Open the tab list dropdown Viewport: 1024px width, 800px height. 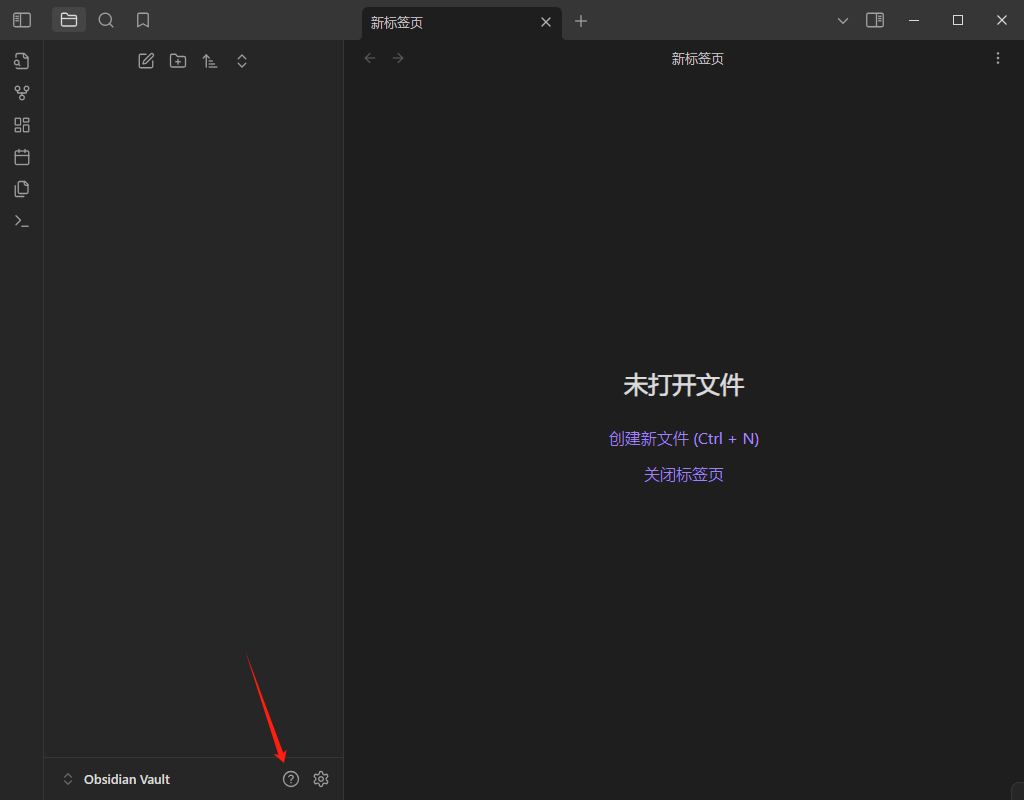coord(843,20)
